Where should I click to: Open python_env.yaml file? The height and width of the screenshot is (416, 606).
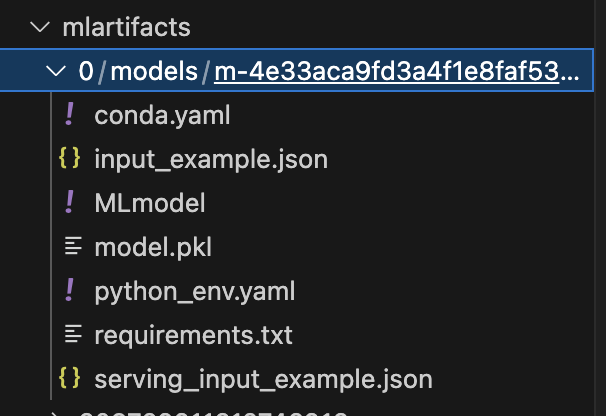(194, 291)
